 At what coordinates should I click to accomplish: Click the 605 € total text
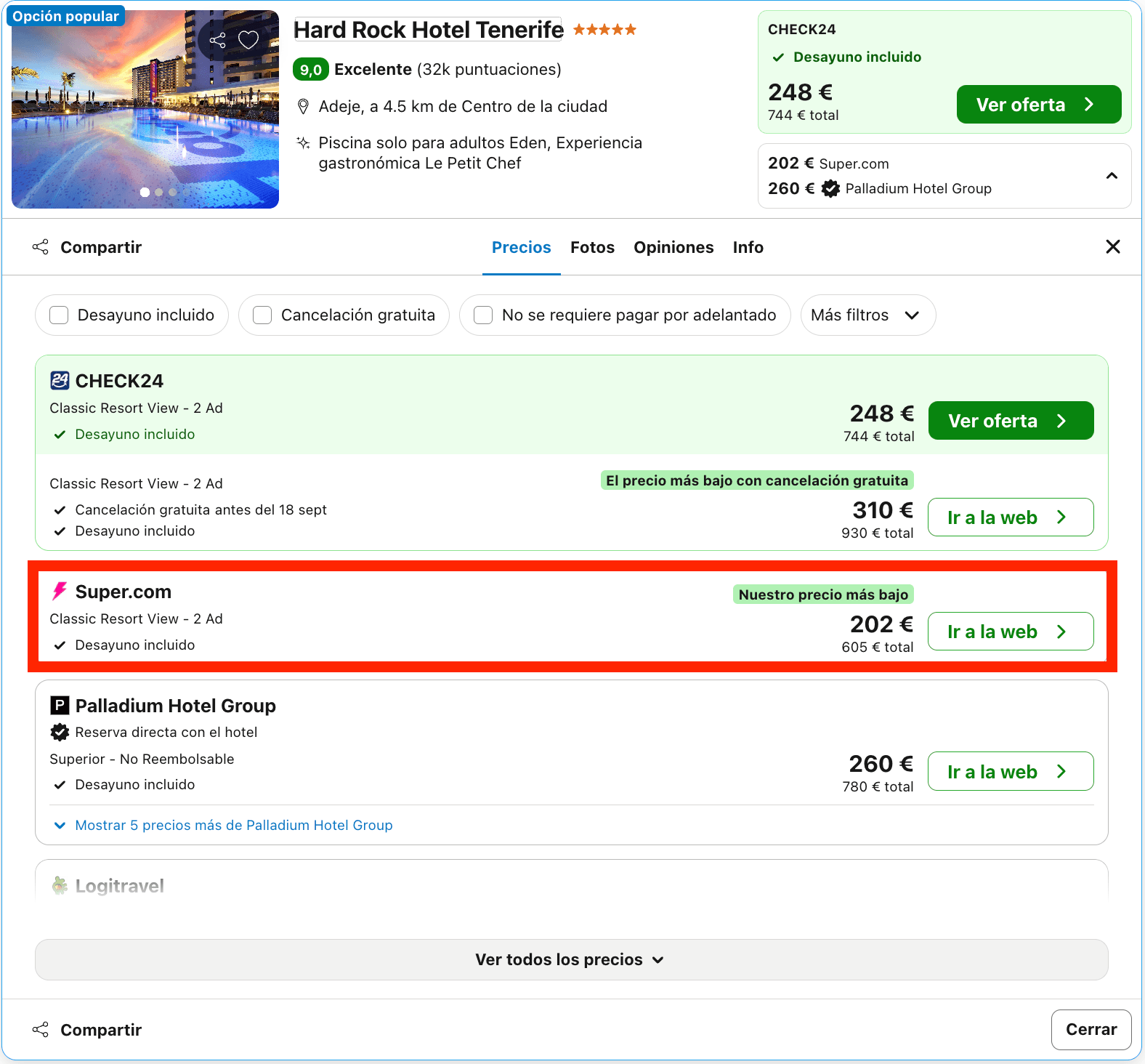tap(878, 647)
